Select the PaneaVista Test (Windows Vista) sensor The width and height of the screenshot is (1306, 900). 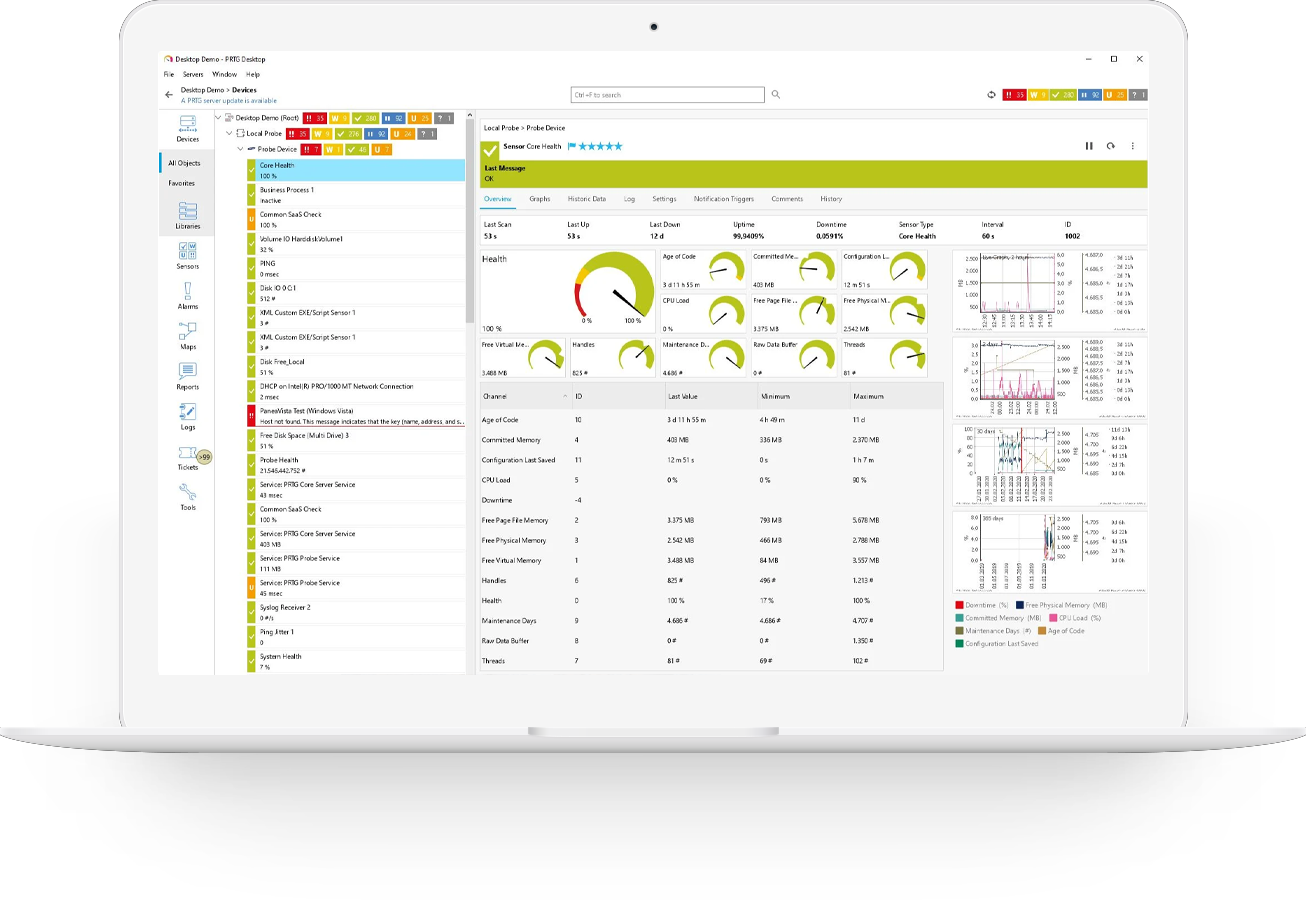tap(355, 416)
